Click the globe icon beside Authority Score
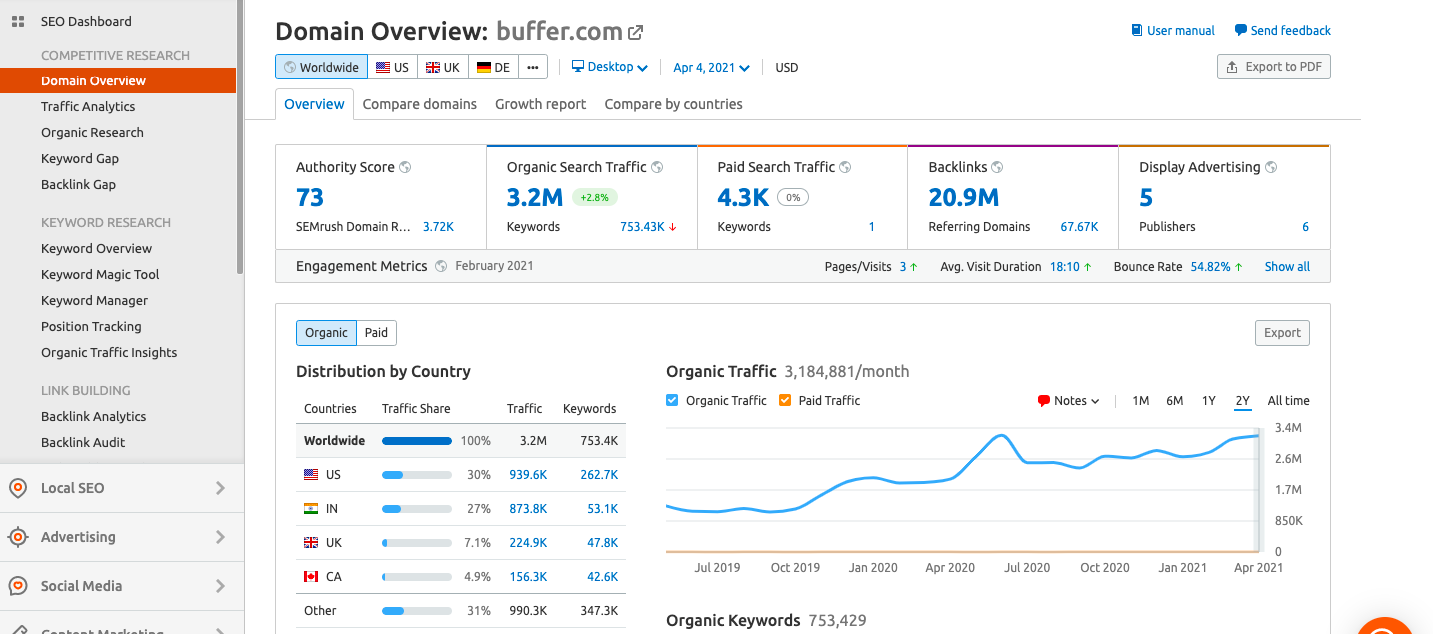The width and height of the screenshot is (1433, 634). point(405,167)
